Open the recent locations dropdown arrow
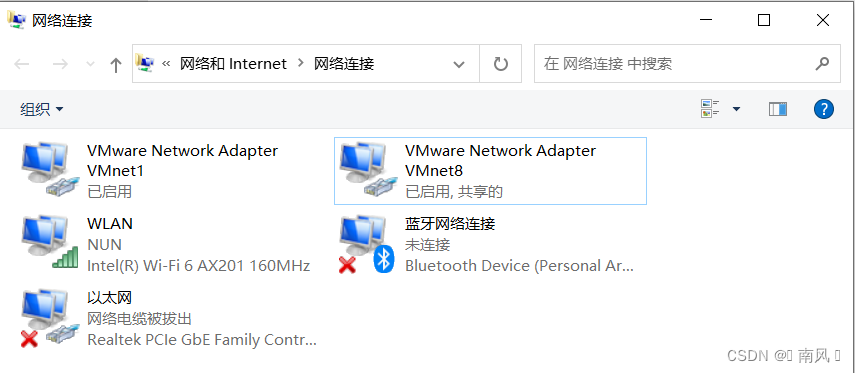 point(91,64)
